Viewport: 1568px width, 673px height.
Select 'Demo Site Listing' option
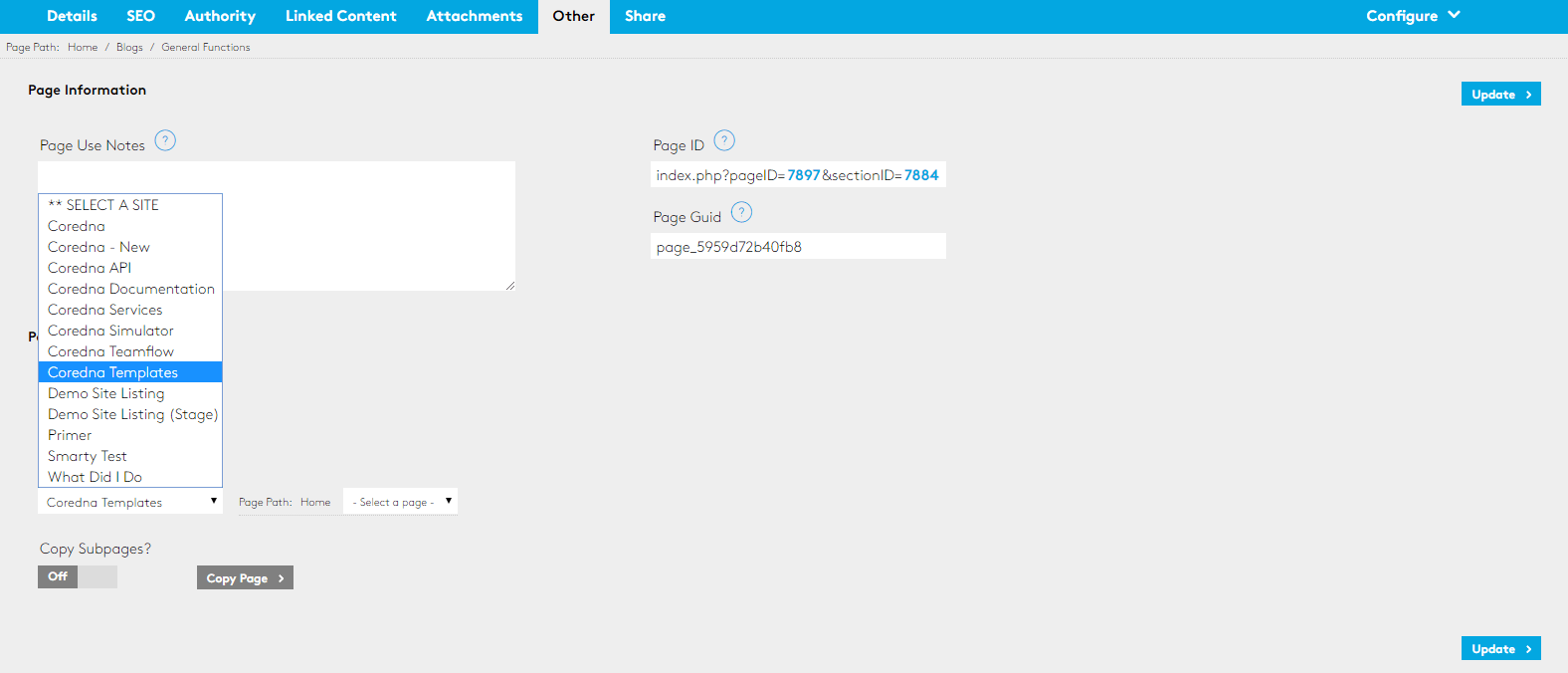pos(130,393)
